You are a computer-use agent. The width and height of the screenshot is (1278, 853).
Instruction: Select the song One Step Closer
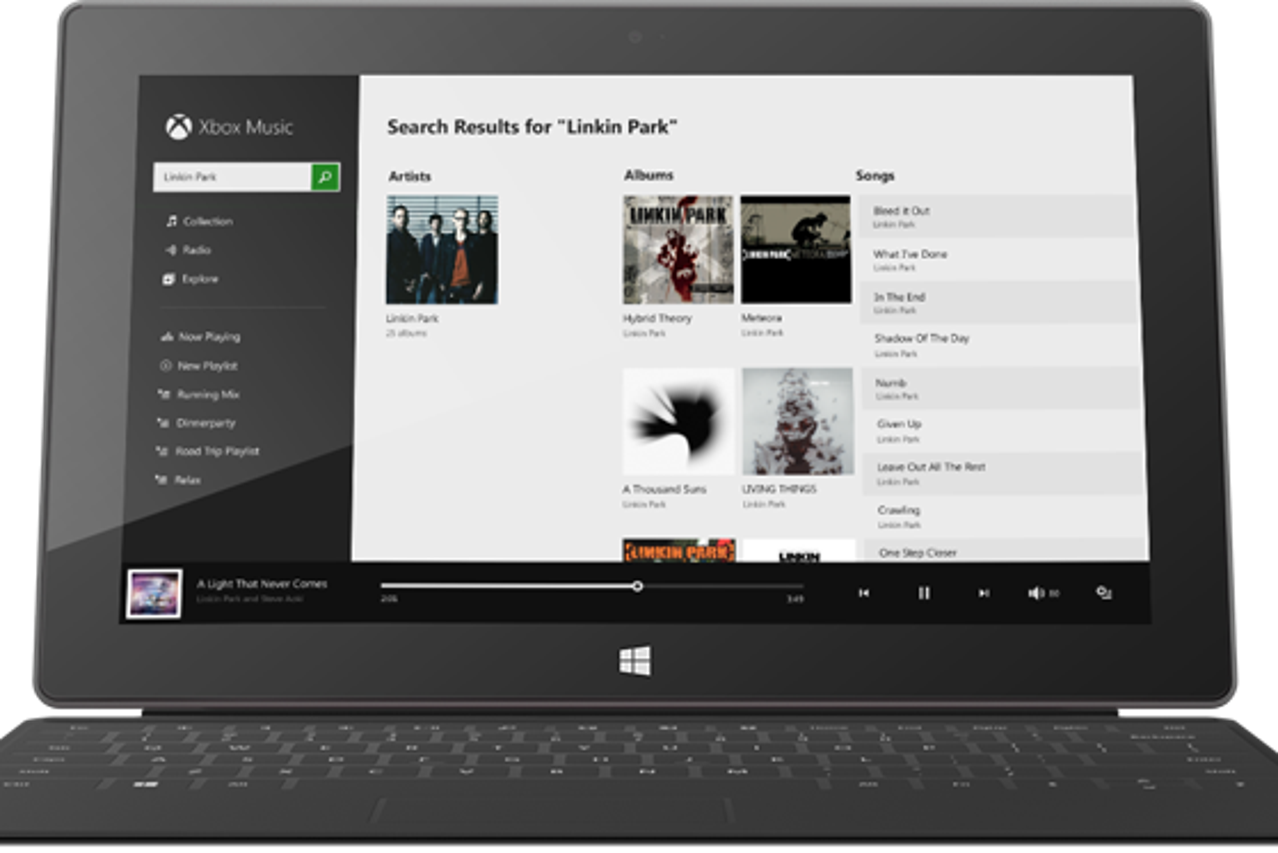pos(1005,550)
